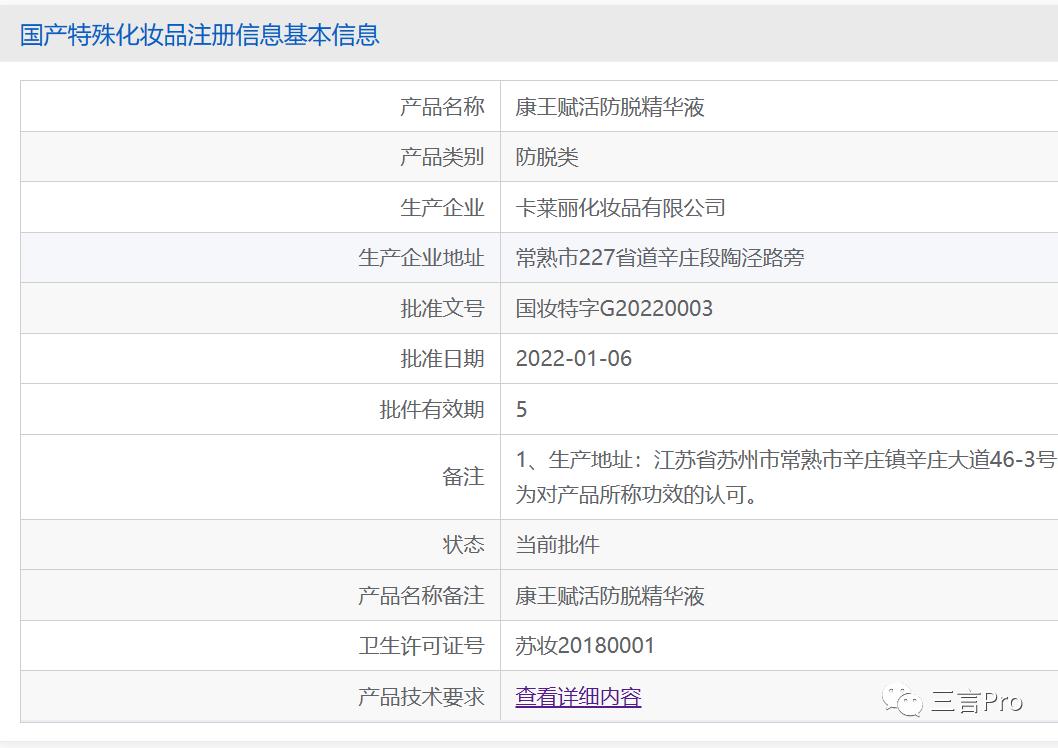1058x748 pixels.
Task: Click the 批准文号 row label
Action: tap(442, 308)
